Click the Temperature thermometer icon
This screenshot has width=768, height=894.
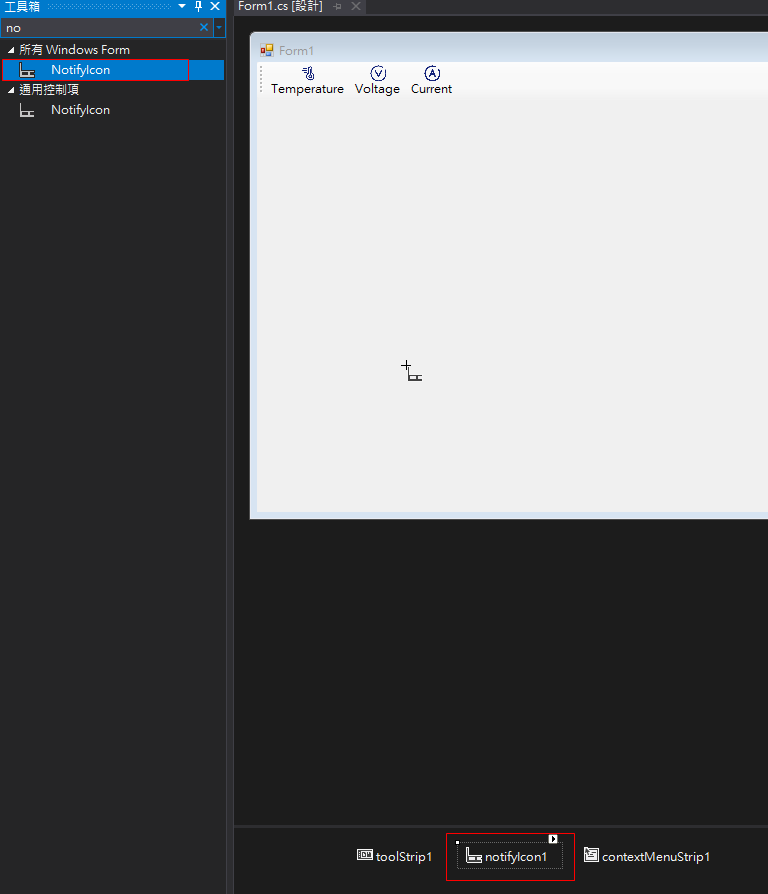point(308,74)
